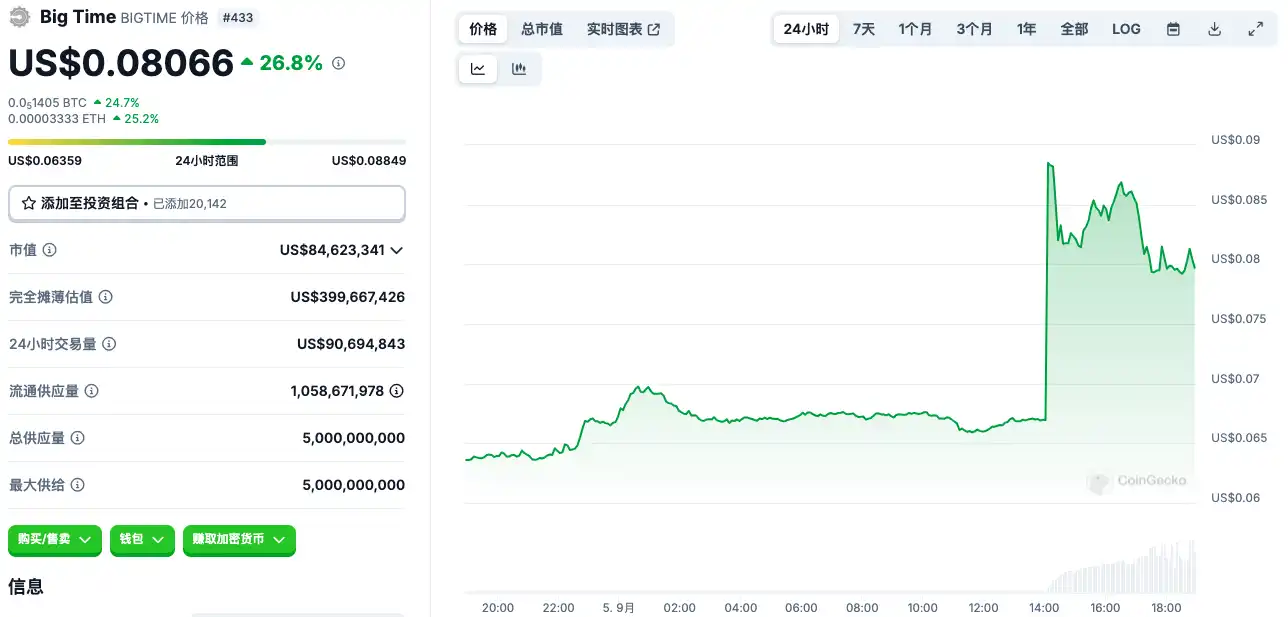Open the 钱包 dropdown

point(142,539)
